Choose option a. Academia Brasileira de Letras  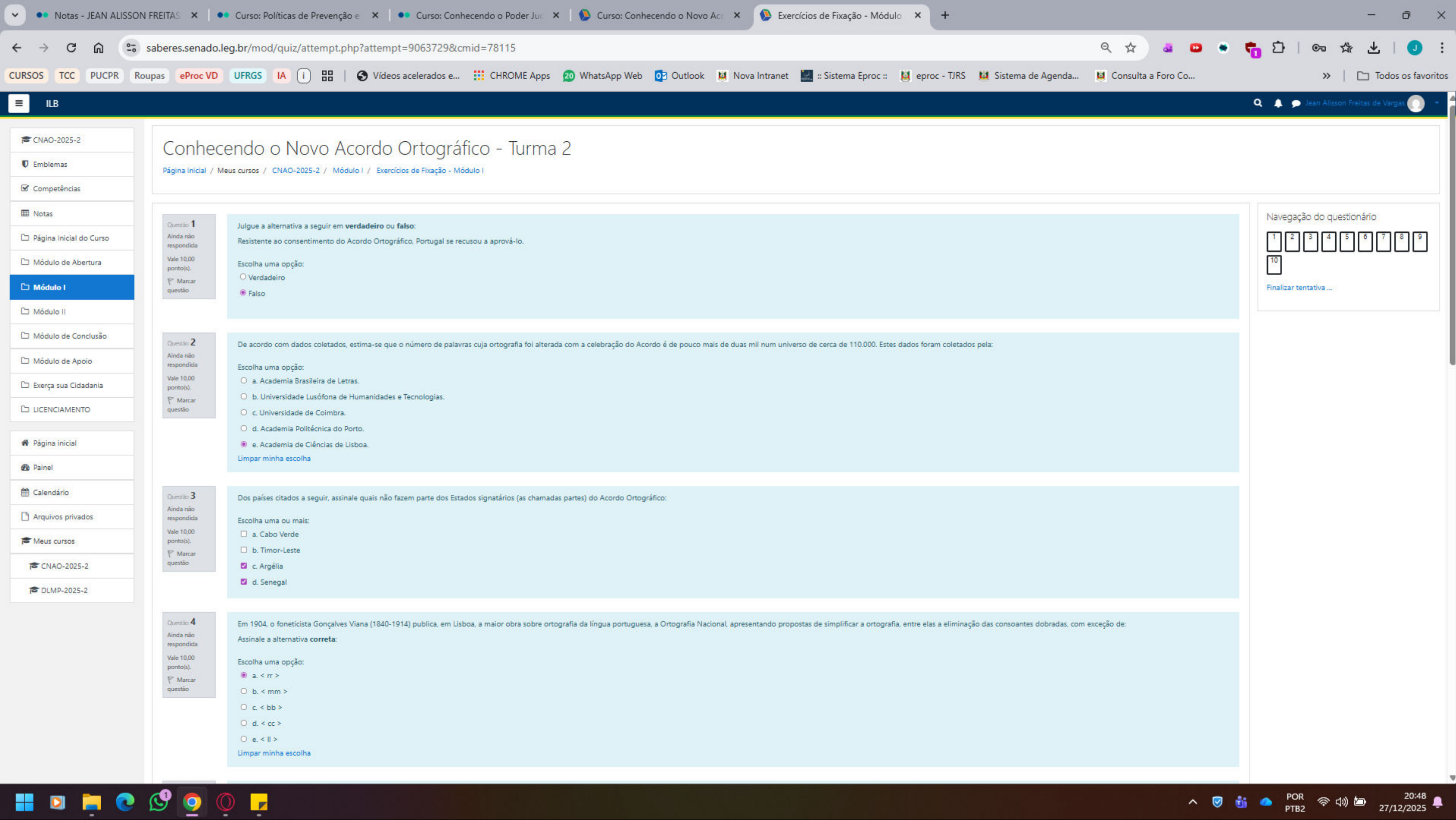[244, 381]
